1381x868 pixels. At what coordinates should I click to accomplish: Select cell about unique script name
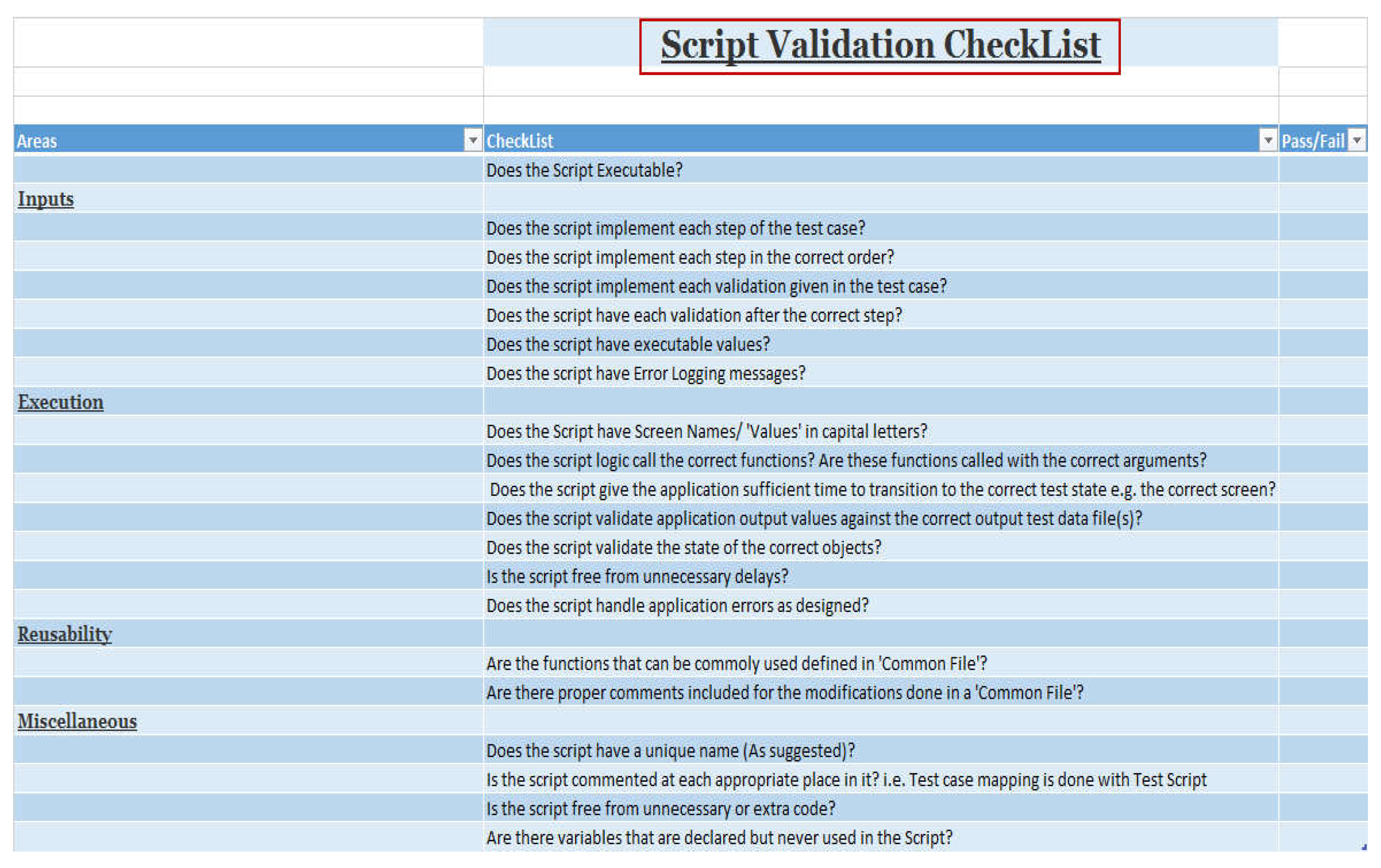coord(670,751)
